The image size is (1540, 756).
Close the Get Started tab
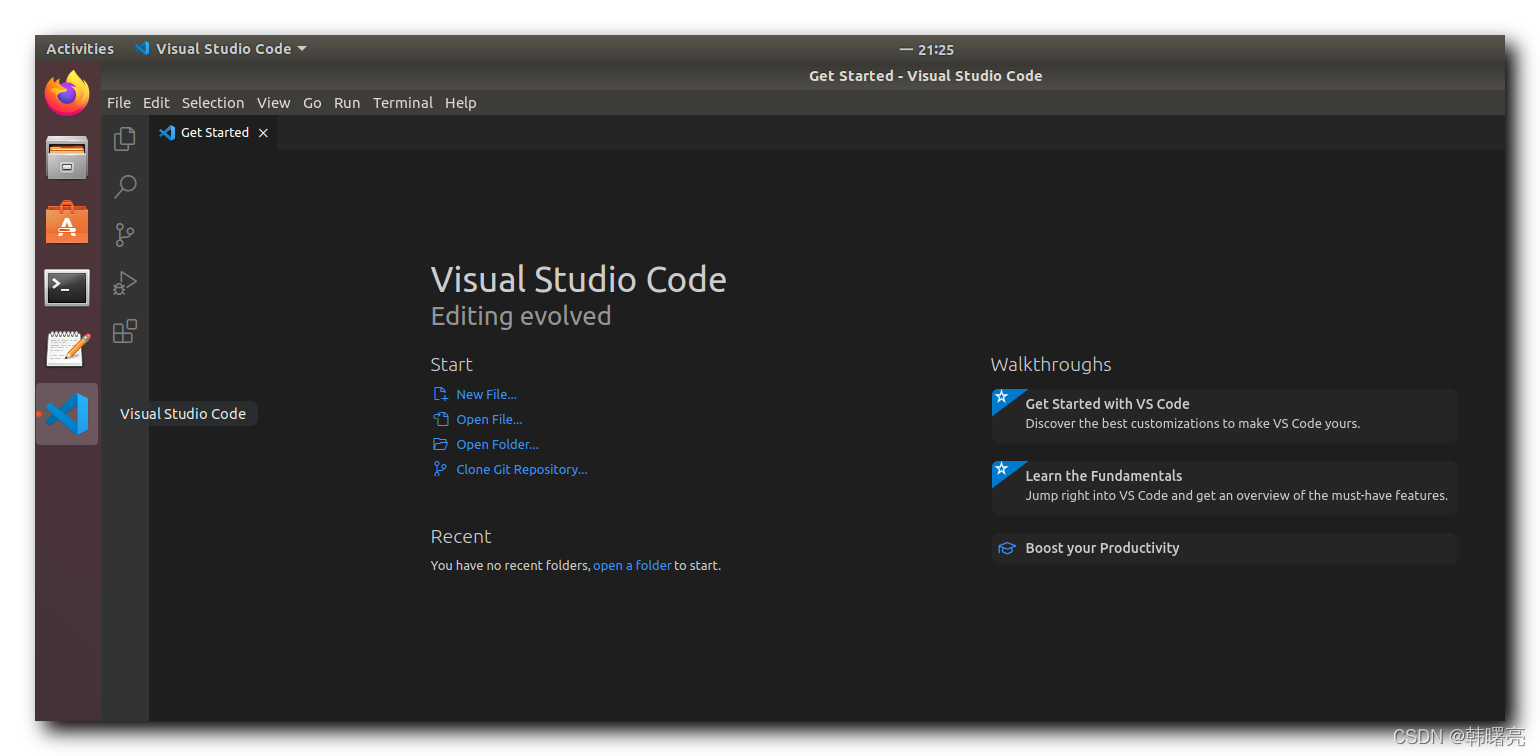pyautogui.click(x=263, y=133)
